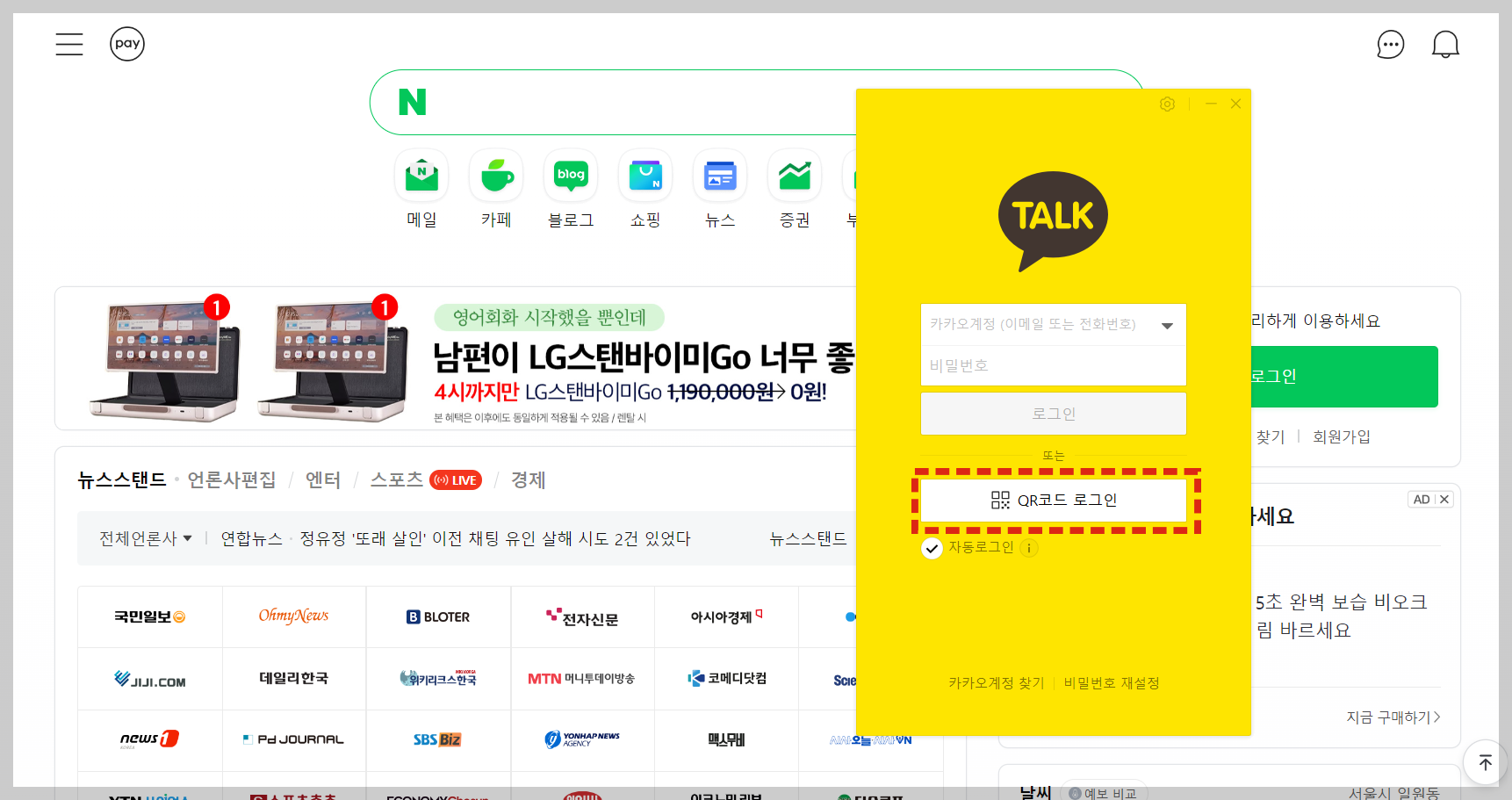
Task: Toggle the 자동로그인 checkbox
Action: click(x=932, y=549)
